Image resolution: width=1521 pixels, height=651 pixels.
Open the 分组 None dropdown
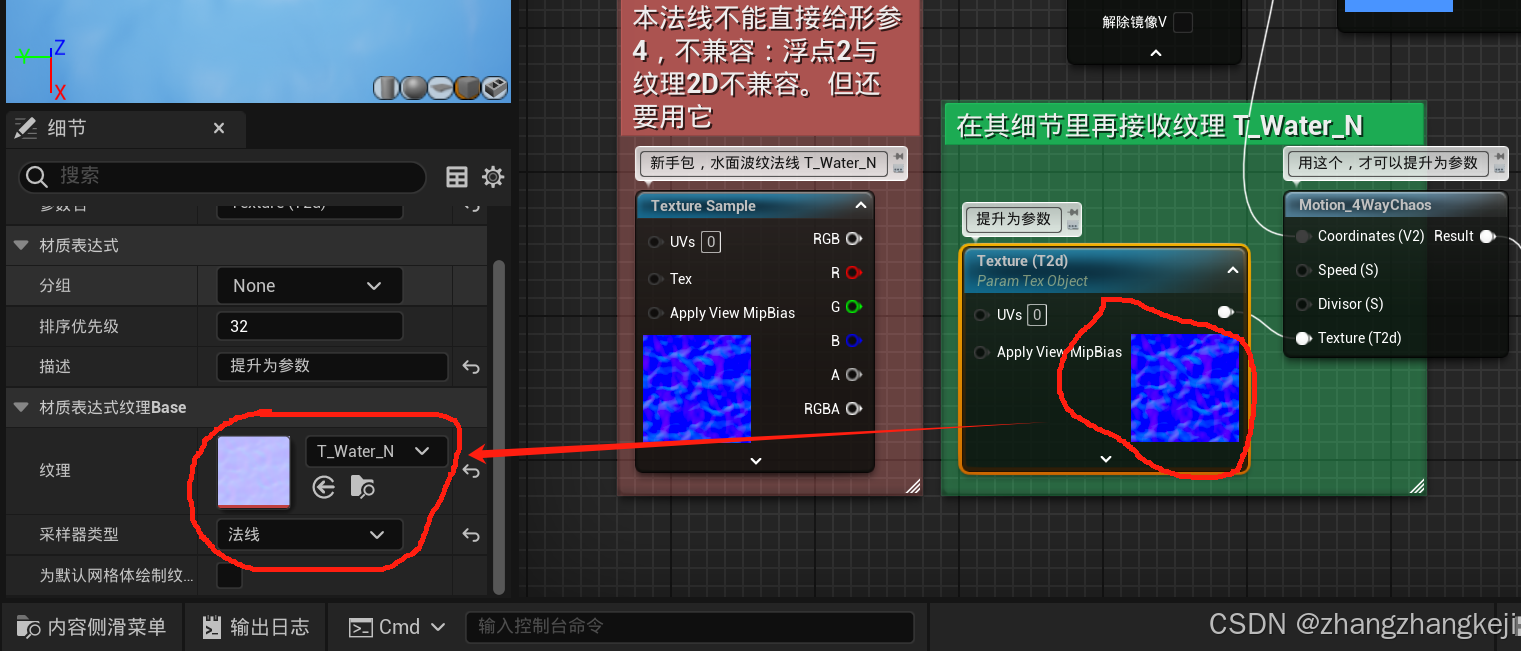[309, 285]
